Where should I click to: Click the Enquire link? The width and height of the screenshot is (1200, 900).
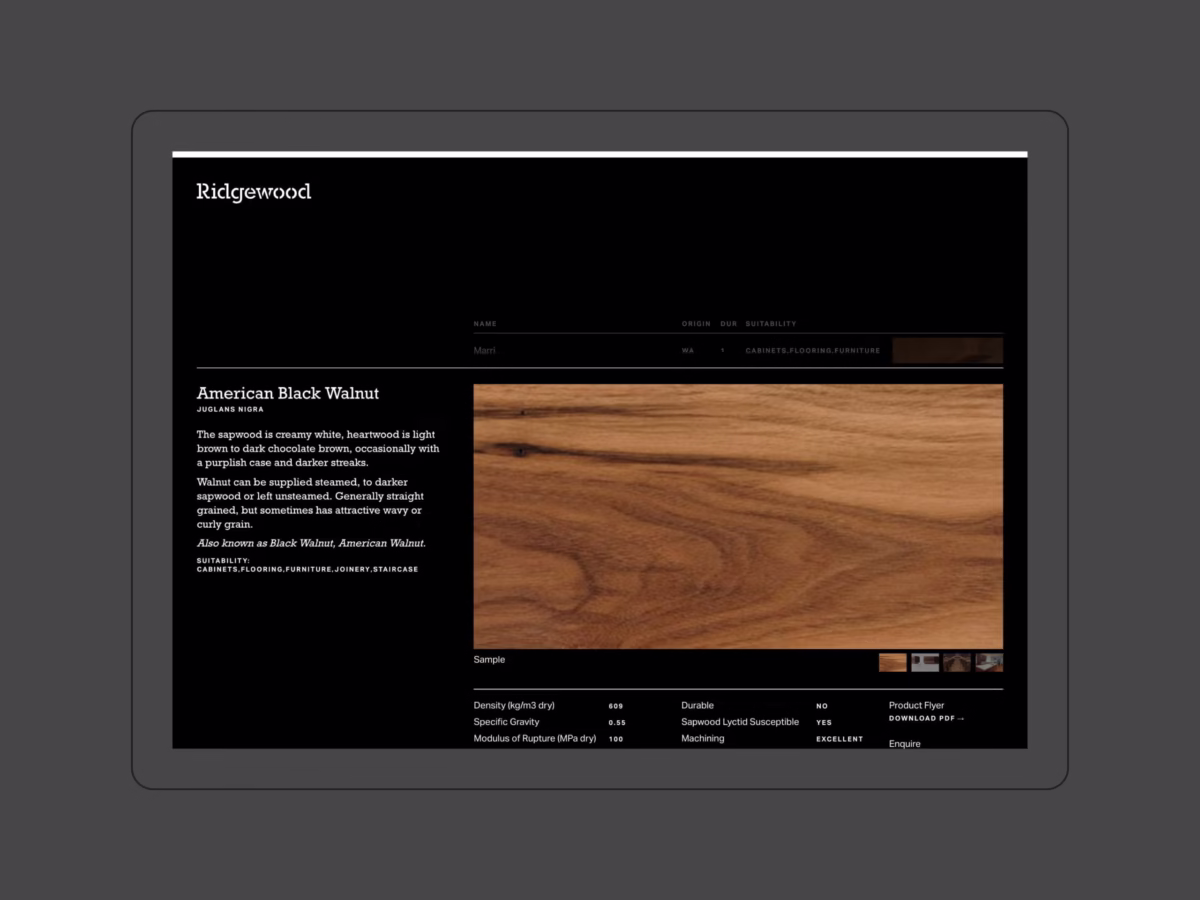coord(904,743)
